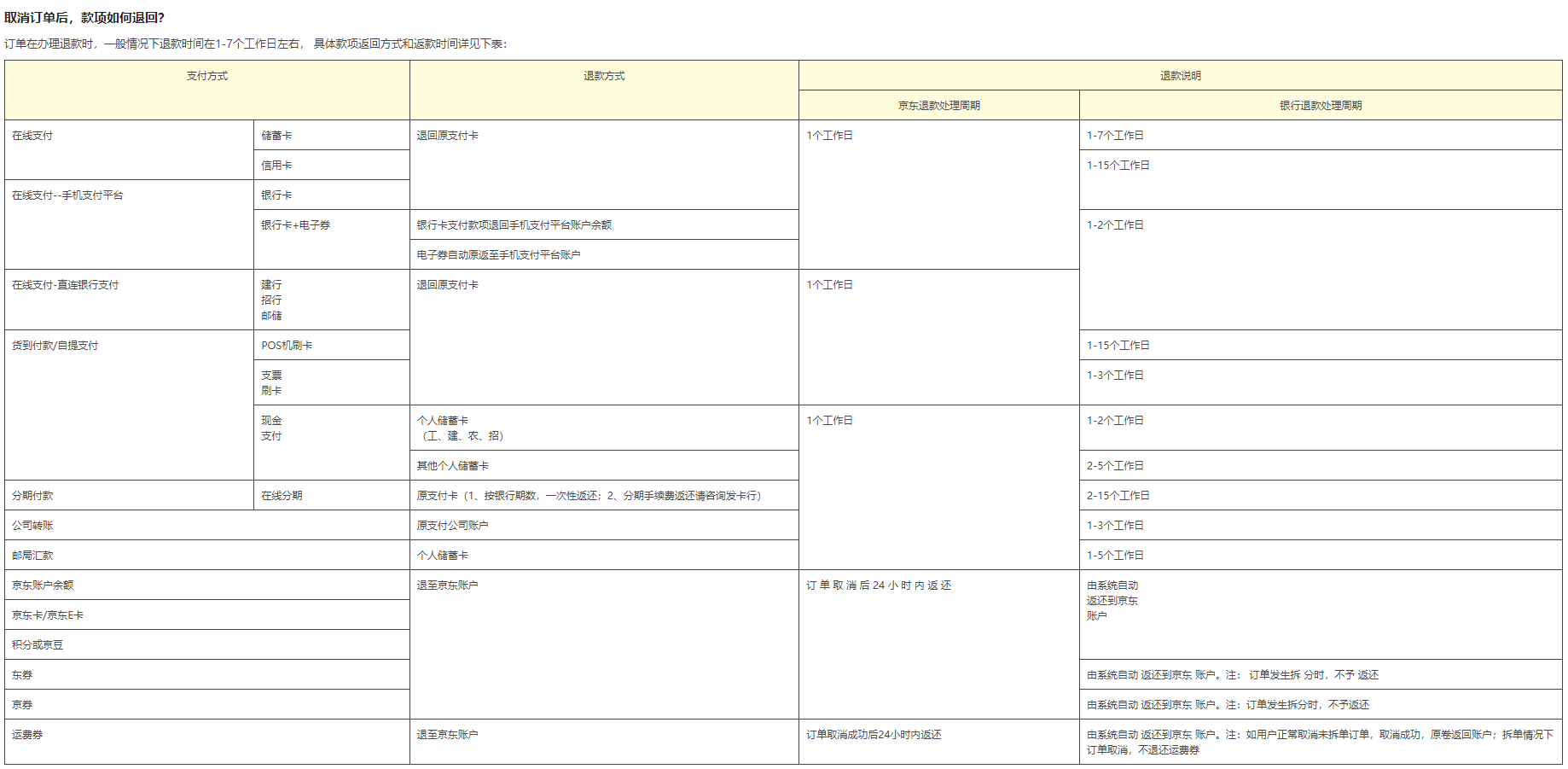Viewport: 1568px width, 769px height.
Task: Click the 其他个人储蓄卡 cell
Action: click(x=452, y=466)
